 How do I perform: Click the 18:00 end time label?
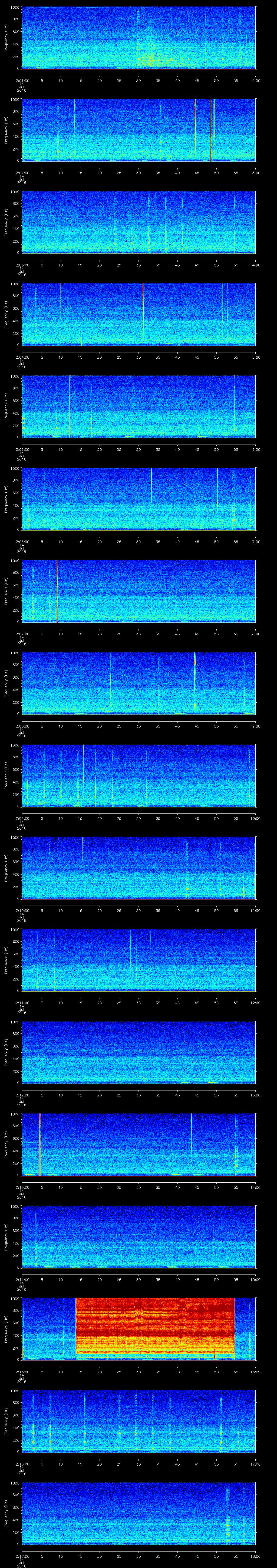pyautogui.click(x=255, y=1556)
